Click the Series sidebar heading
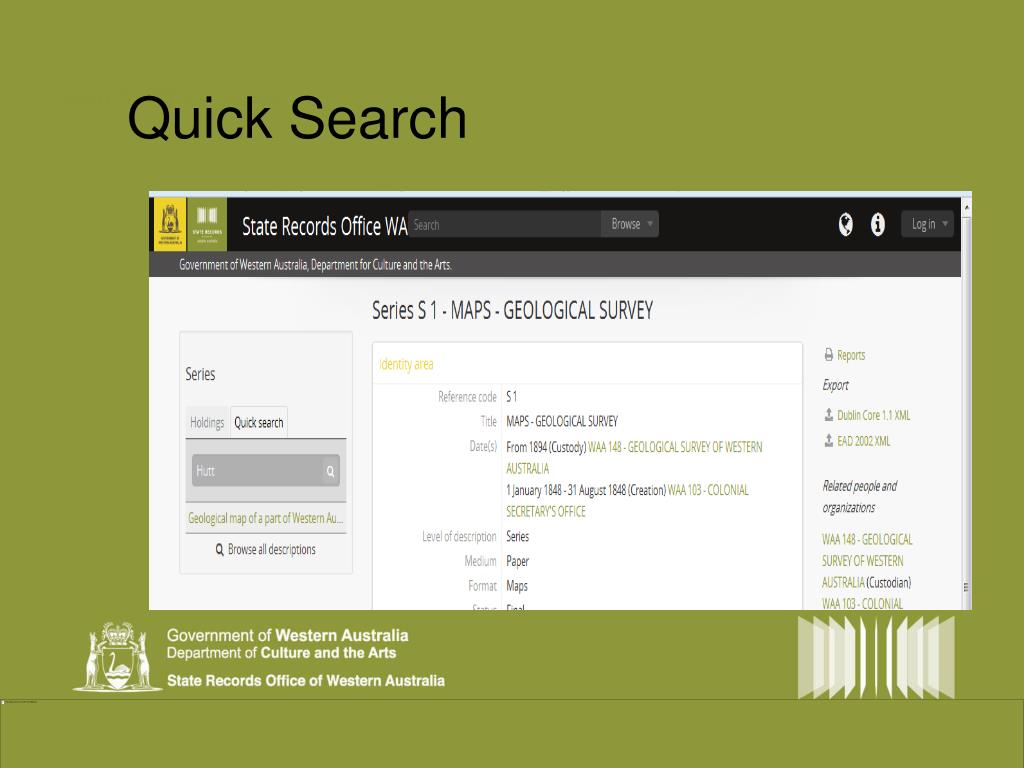The width and height of the screenshot is (1024, 768). click(200, 374)
